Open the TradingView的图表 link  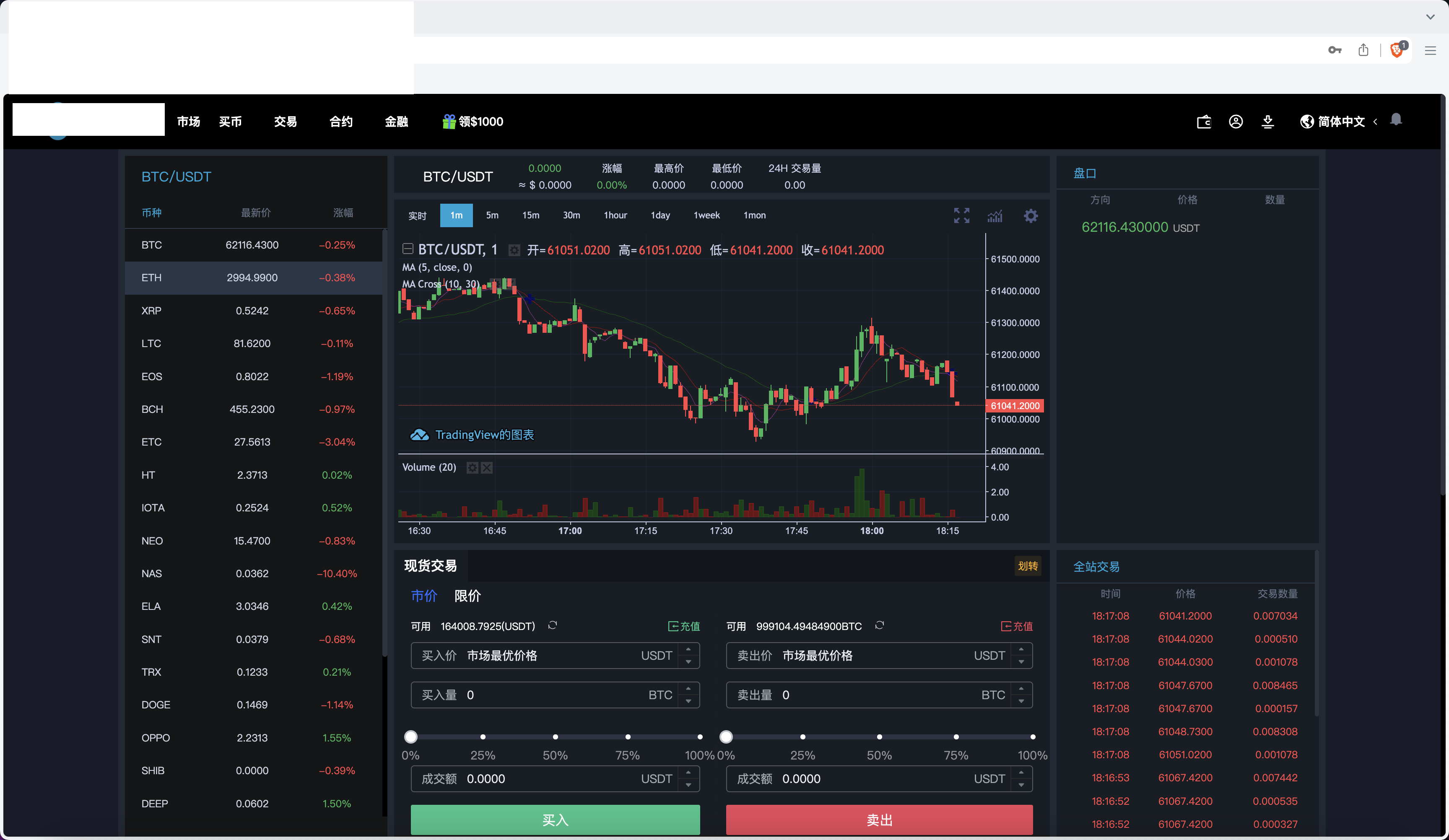pyautogui.click(x=472, y=435)
